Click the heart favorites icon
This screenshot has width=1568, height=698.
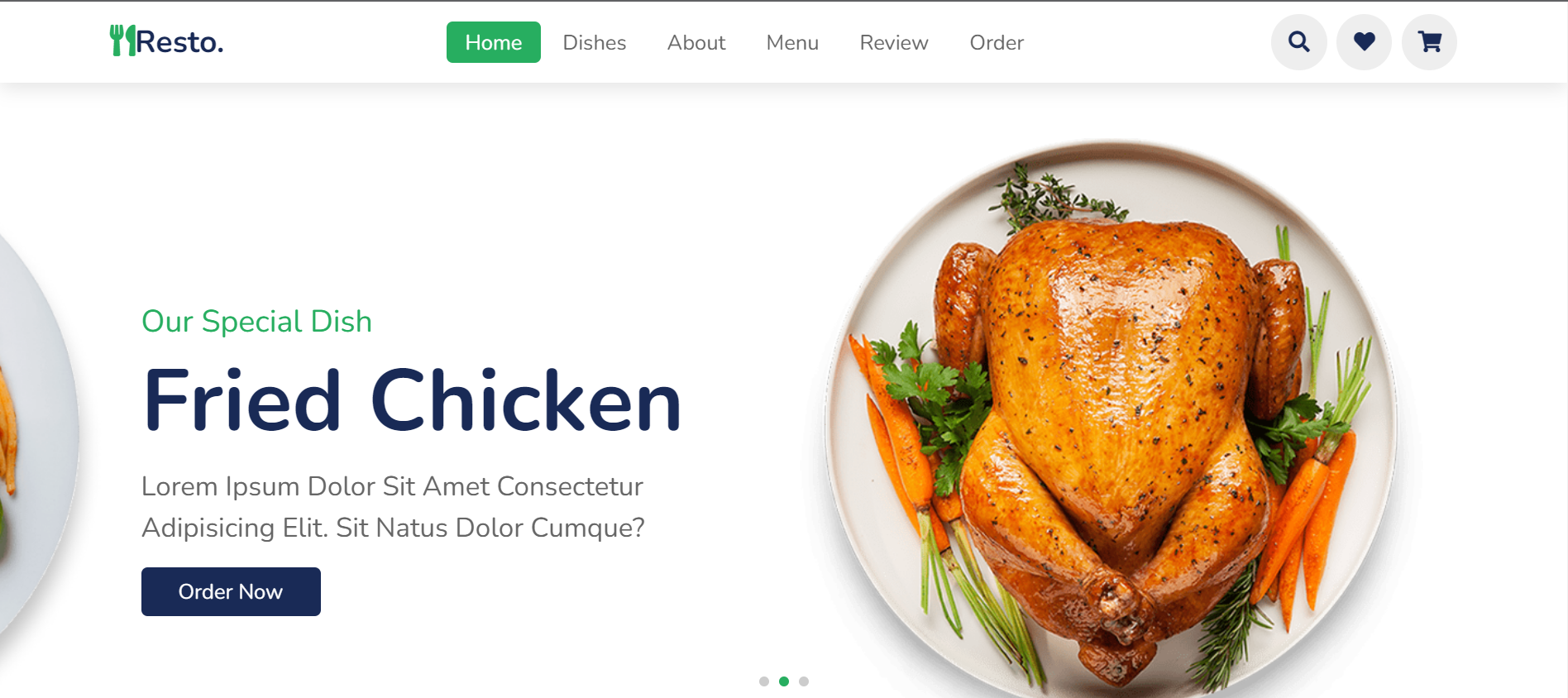pyautogui.click(x=1364, y=42)
